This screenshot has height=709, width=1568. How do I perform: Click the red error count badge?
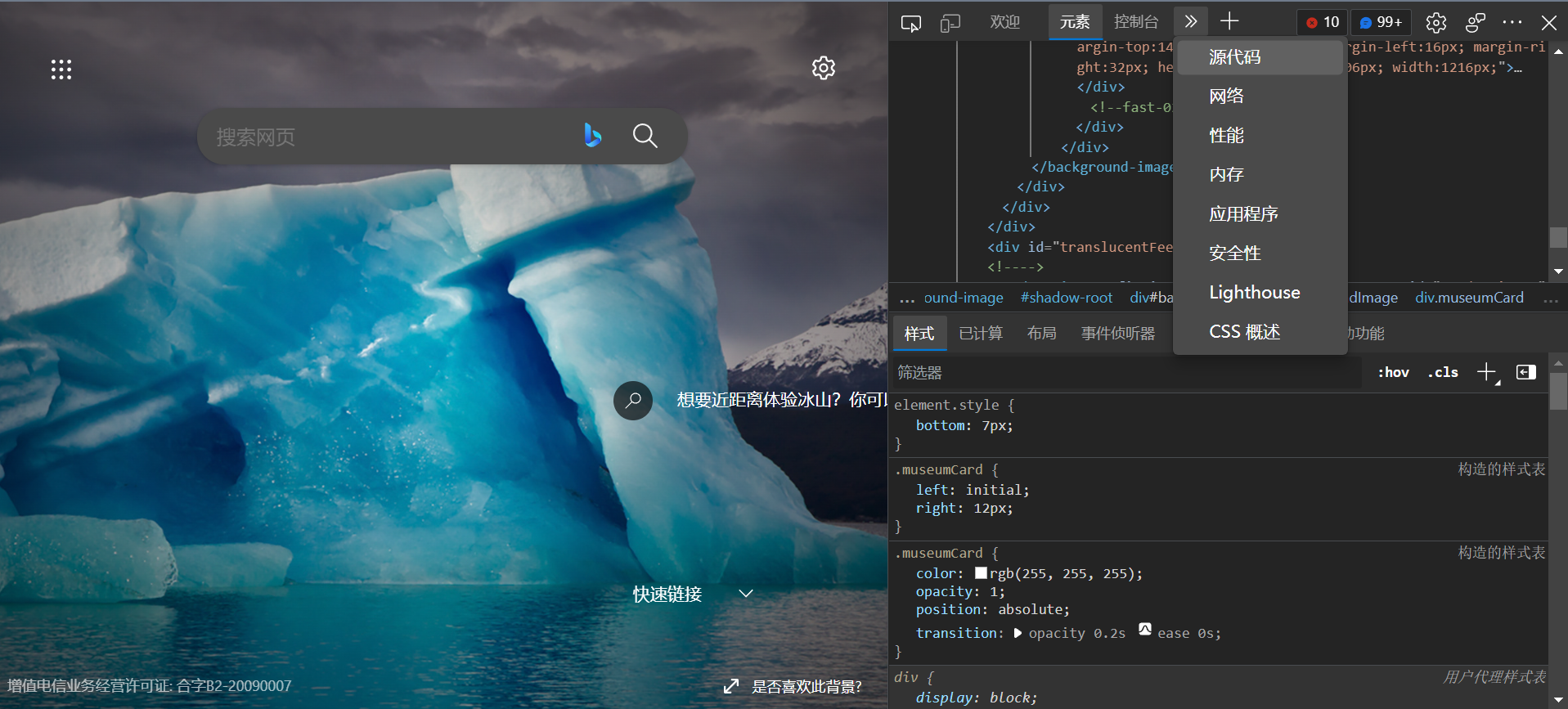1322,23
